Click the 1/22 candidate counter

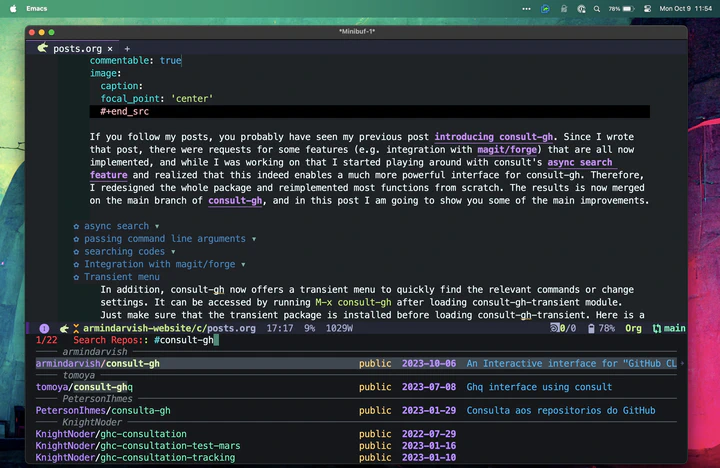click(x=46, y=340)
